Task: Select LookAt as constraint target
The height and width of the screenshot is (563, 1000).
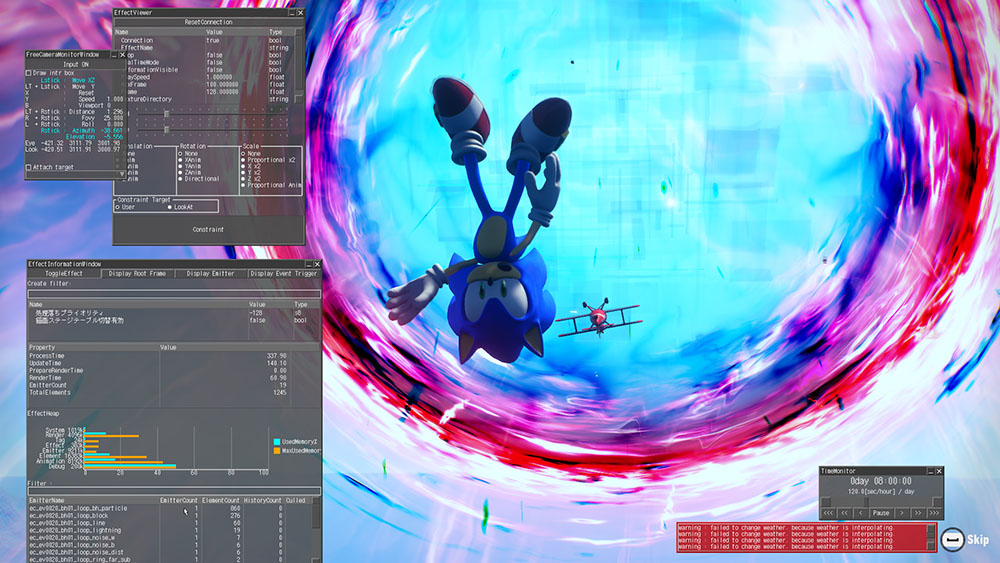Action: click(x=169, y=207)
